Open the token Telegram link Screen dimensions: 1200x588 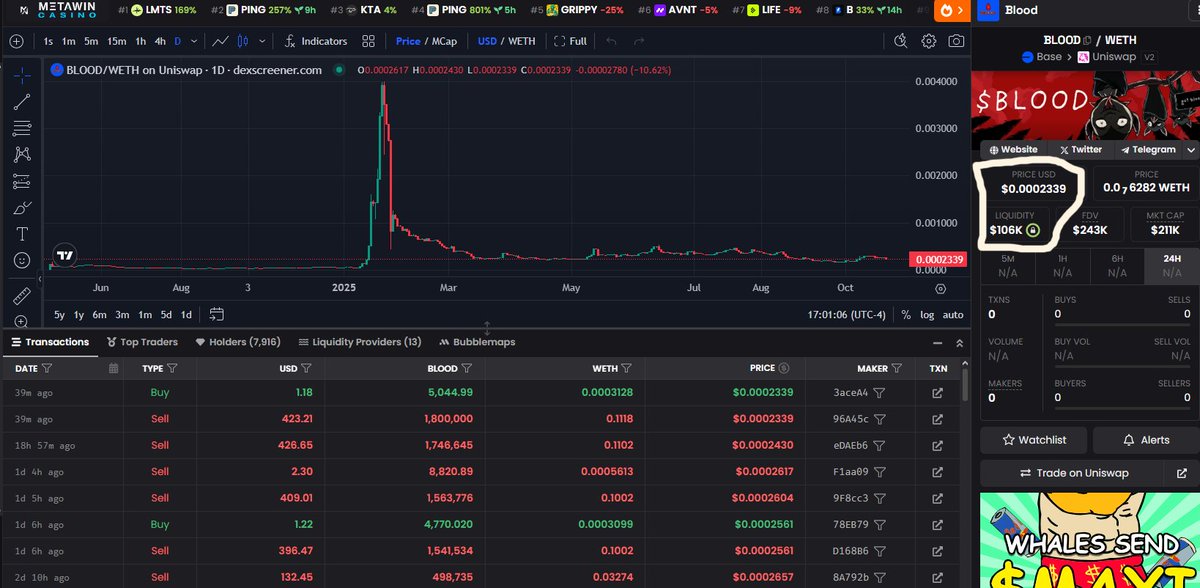[1148, 150]
